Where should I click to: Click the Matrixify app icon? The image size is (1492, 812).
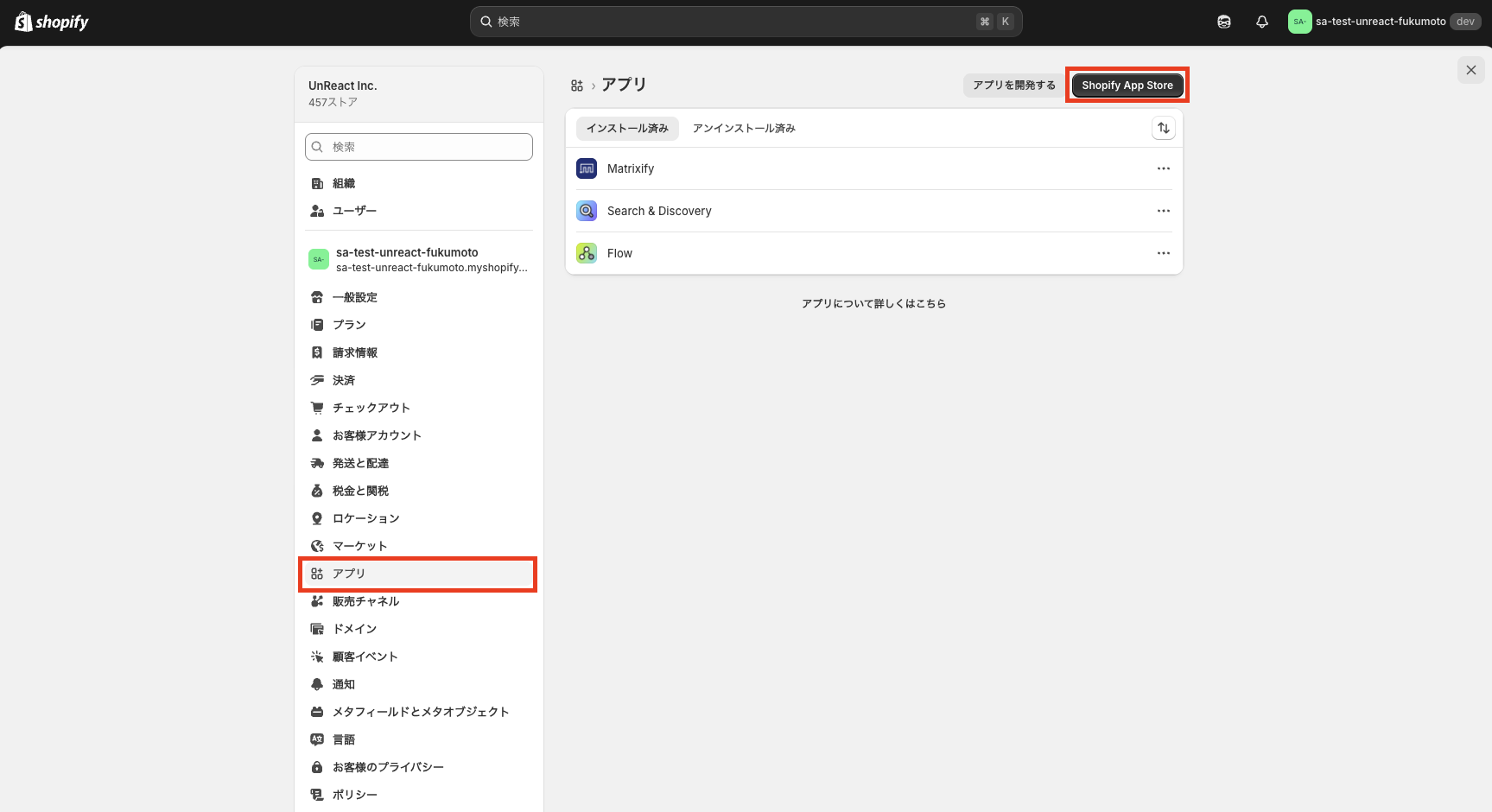pyautogui.click(x=587, y=168)
